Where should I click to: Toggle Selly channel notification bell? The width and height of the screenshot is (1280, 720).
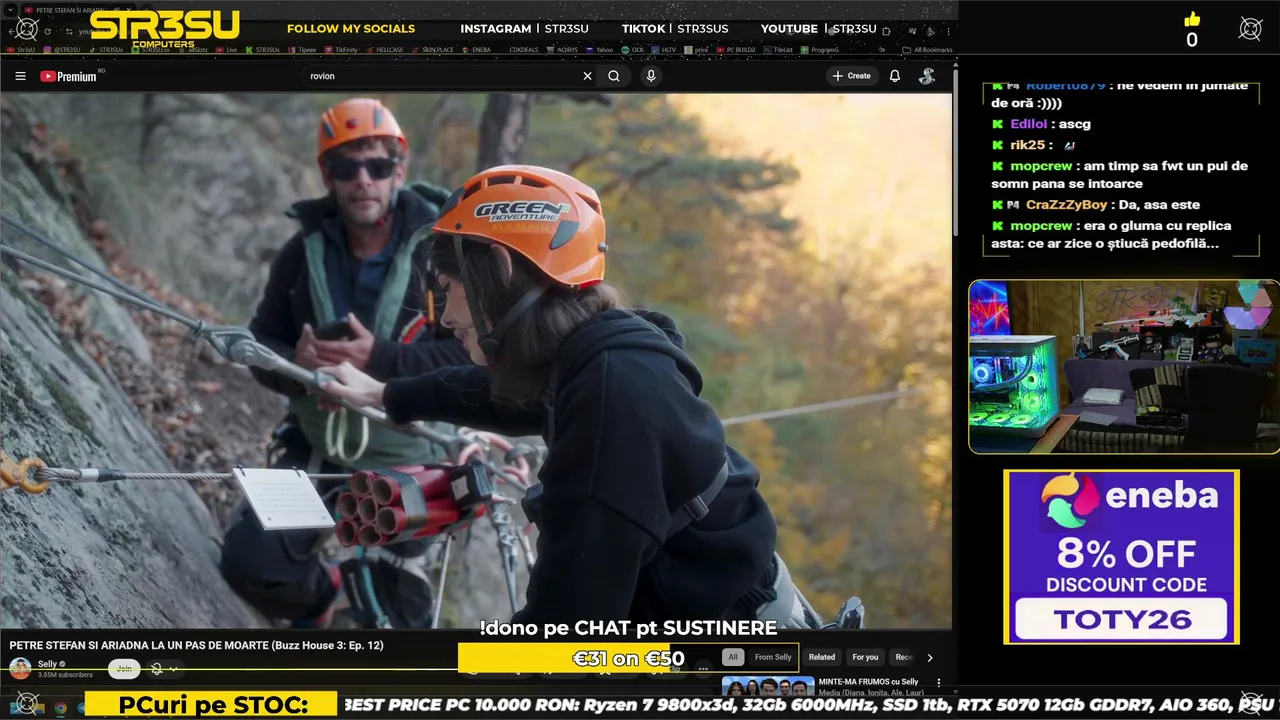click(156, 669)
